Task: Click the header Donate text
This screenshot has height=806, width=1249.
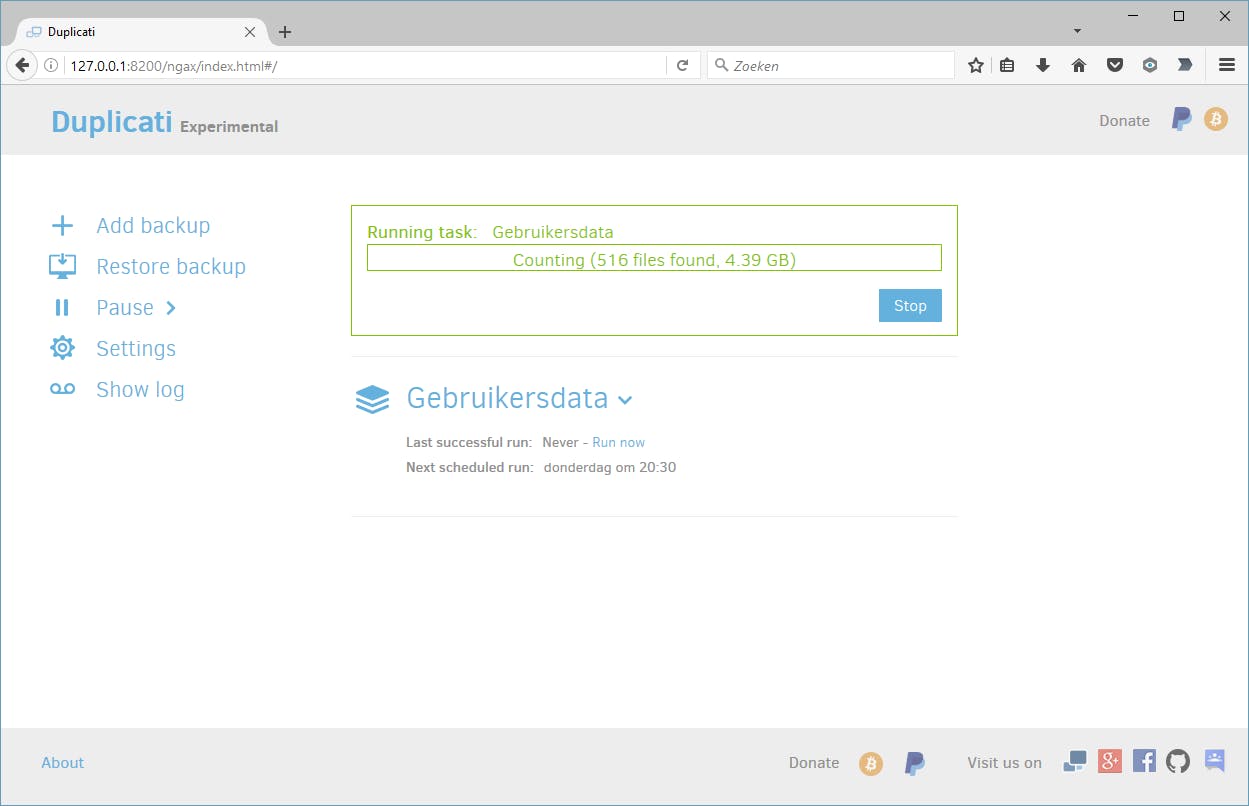Action: click(1124, 121)
